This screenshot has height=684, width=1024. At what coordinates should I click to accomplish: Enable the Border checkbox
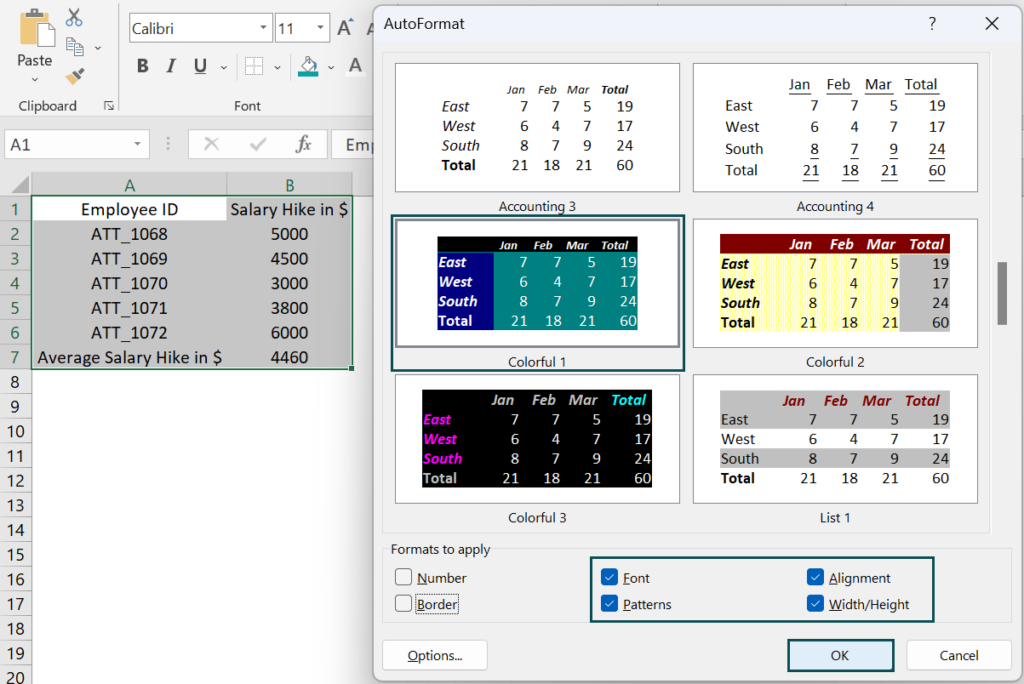pos(404,604)
